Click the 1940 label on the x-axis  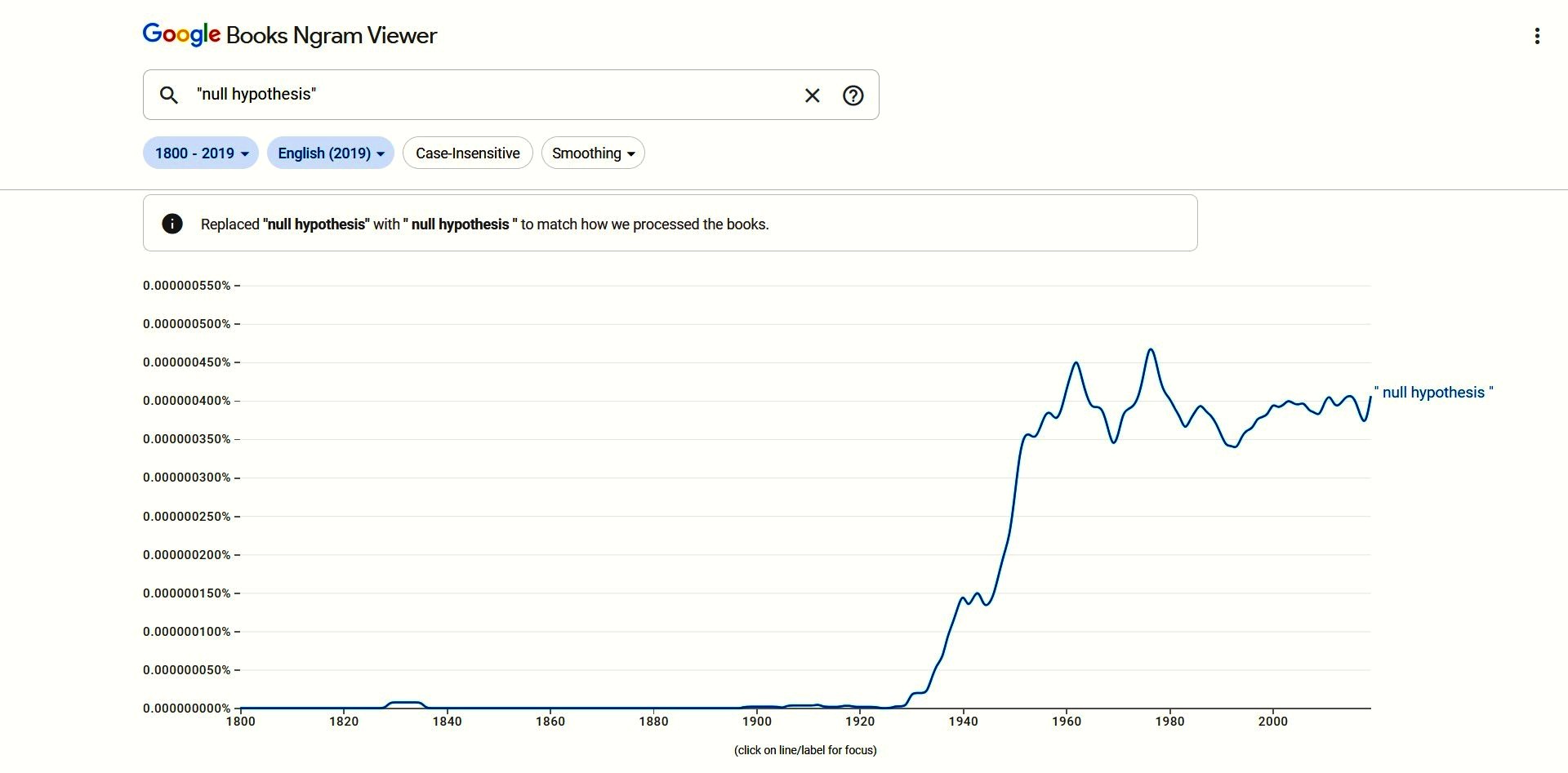pos(963,722)
